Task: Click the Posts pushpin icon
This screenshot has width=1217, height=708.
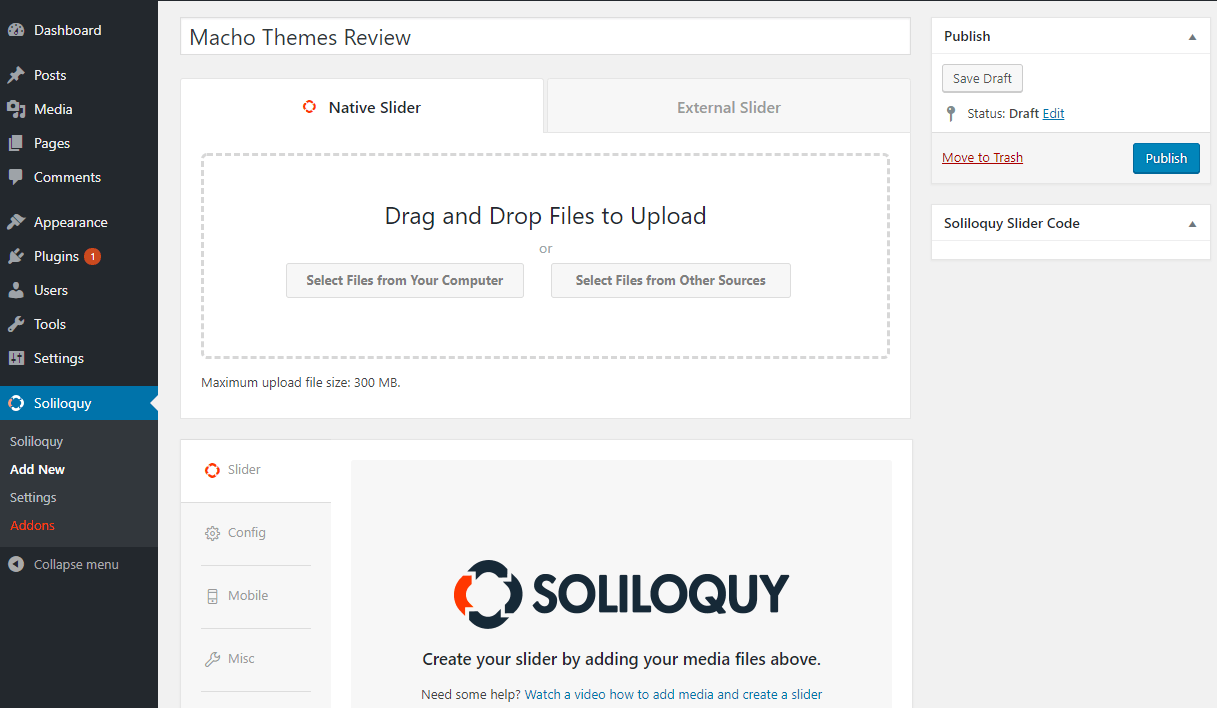Action: click(16, 75)
